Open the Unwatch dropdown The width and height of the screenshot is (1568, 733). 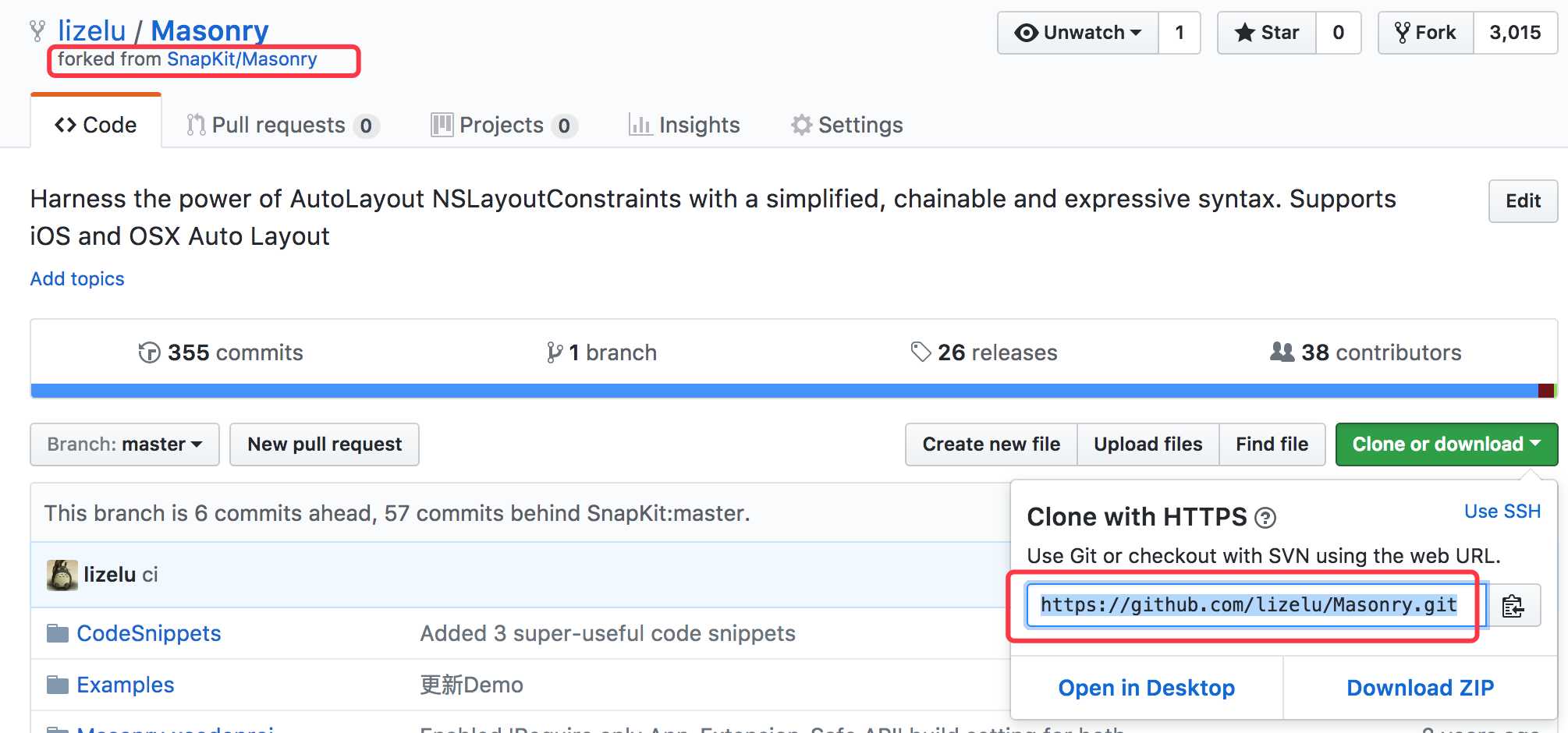click(x=1078, y=33)
